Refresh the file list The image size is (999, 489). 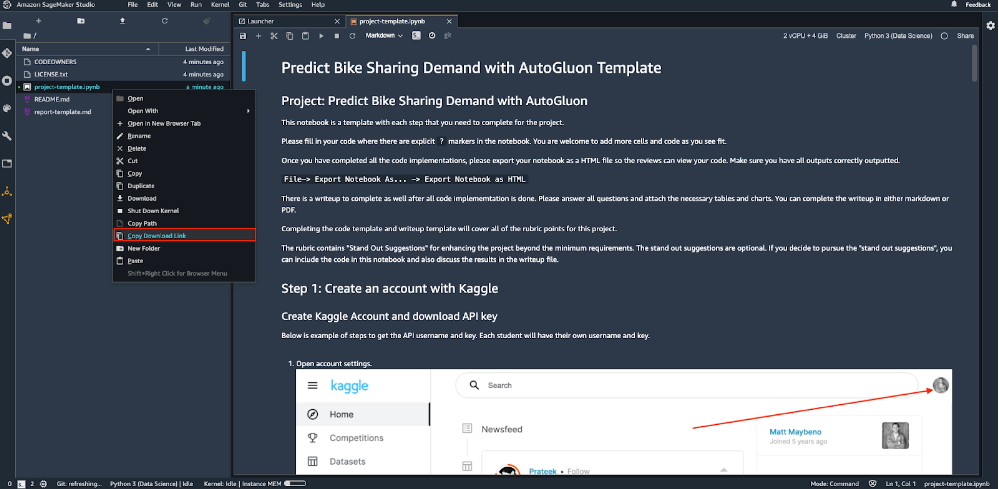coord(164,21)
